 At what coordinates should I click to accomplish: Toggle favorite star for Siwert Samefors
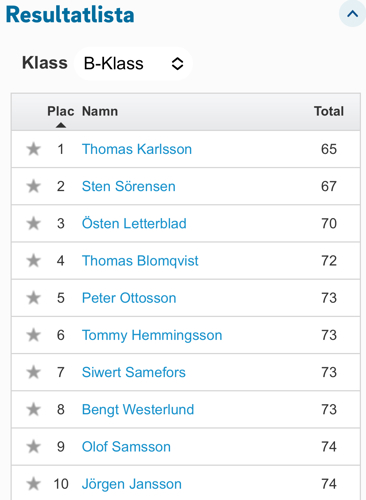coord(33,372)
